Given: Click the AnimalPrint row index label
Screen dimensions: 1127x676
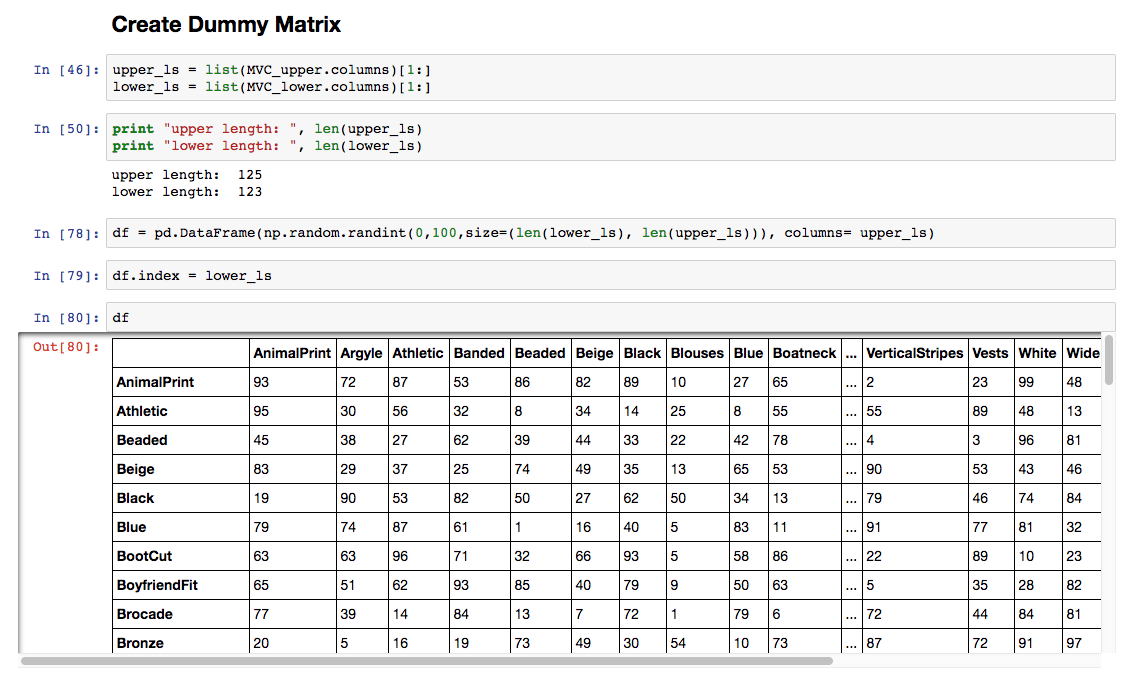Looking at the screenshot, I should coord(155,382).
